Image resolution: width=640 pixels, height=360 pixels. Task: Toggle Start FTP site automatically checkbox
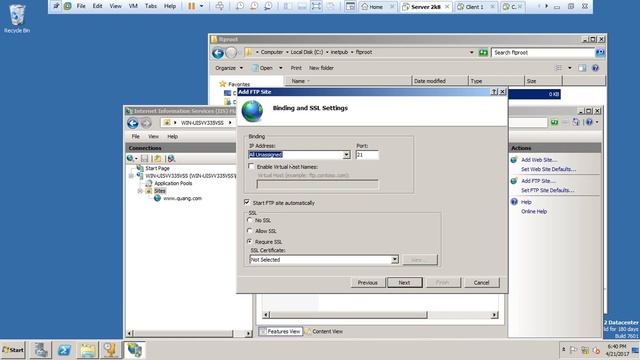pos(247,202)
